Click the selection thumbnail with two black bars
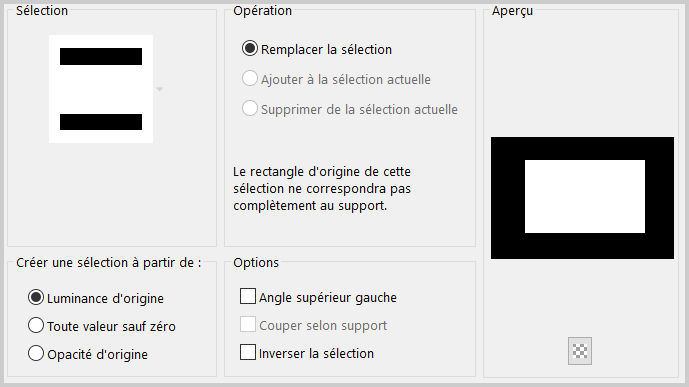The width and height of the screenshot is (689, 387). [101, 89]
